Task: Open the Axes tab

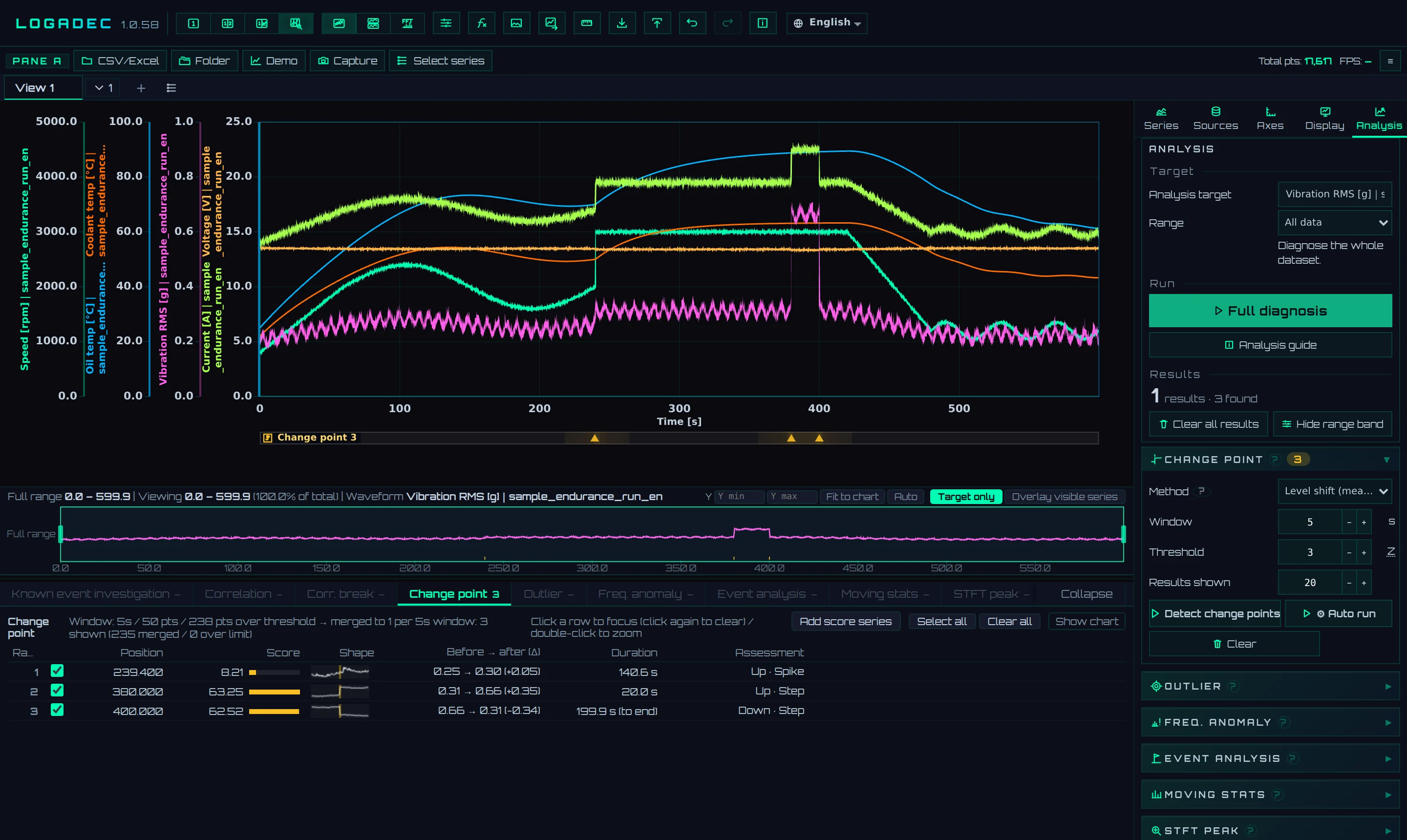Action: point(1270,119)
